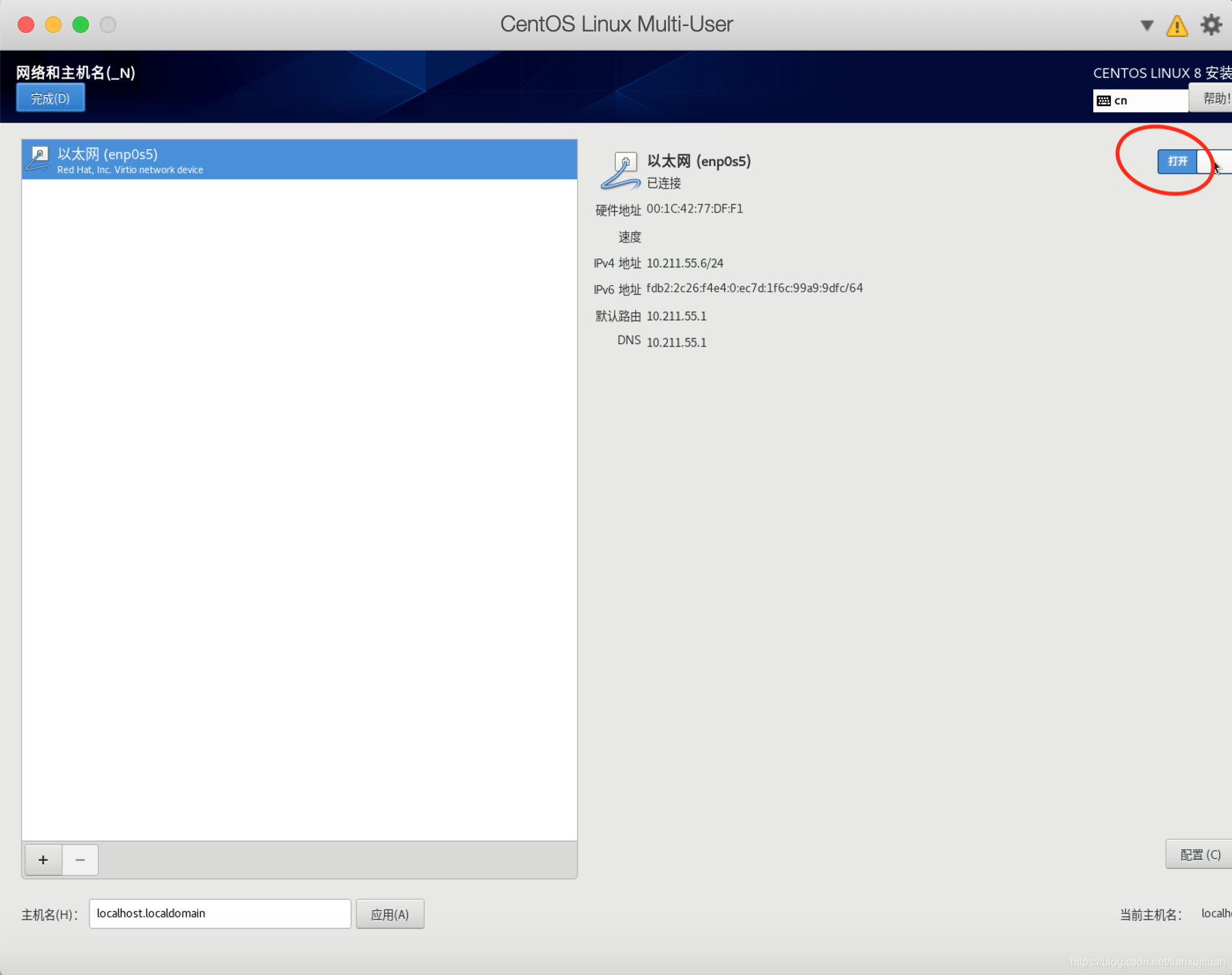Click the green fullscreen window button
Screen dimensions: 1232x975
[81, 25]
